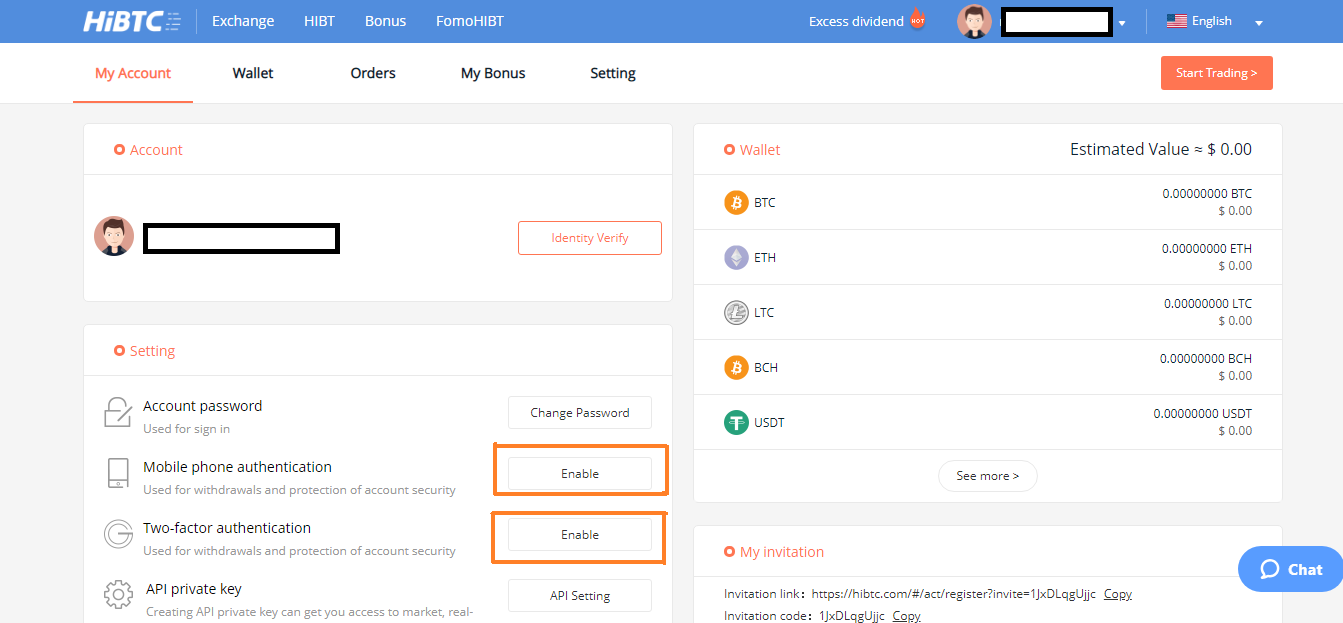The height and width of the screenshot is (623, 1343).
Task: Switch to the My Bonus tab
Action: pos(493,73)
